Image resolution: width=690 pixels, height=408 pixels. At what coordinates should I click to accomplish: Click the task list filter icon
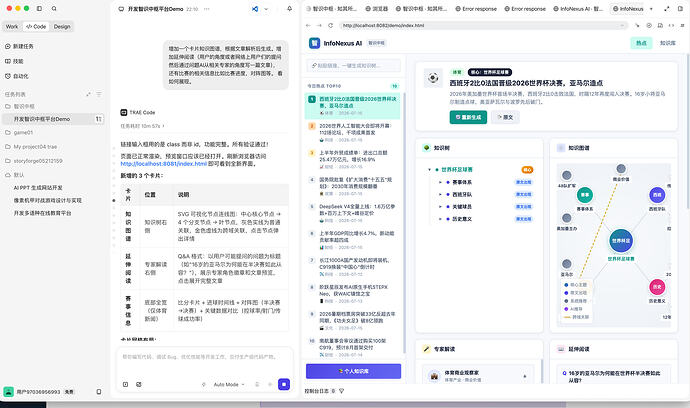click(x=99, y=94)
